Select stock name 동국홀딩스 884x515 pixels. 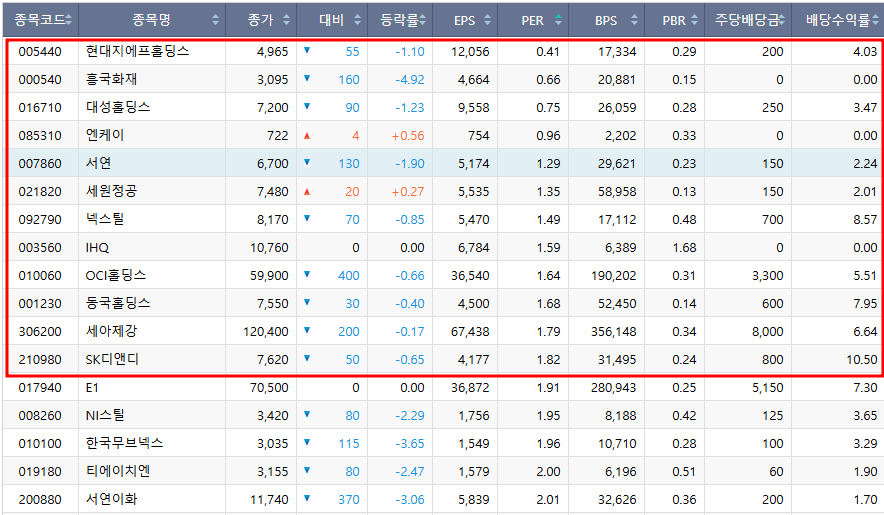tap(118, 303)
